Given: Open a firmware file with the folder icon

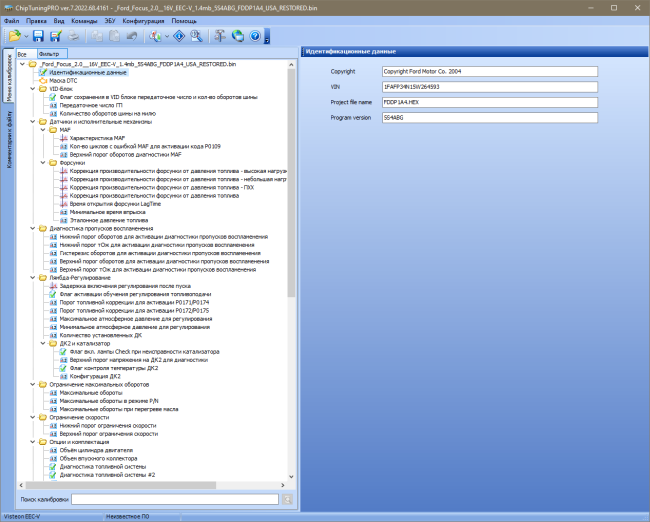Looking at the screenshot, I should [15, 36].
